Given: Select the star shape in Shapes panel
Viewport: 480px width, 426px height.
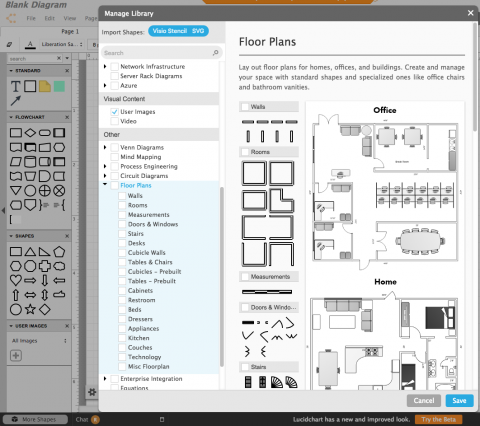Looking at the screenshot, I should [x=30, y=309].
